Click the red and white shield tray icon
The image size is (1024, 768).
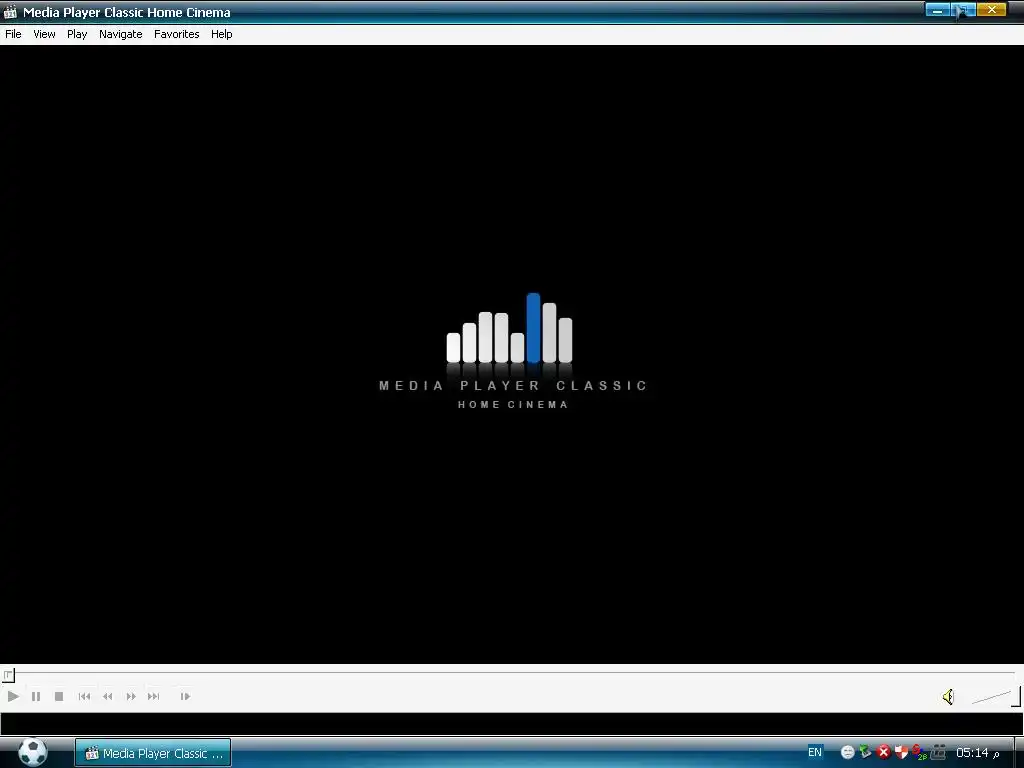901,752
